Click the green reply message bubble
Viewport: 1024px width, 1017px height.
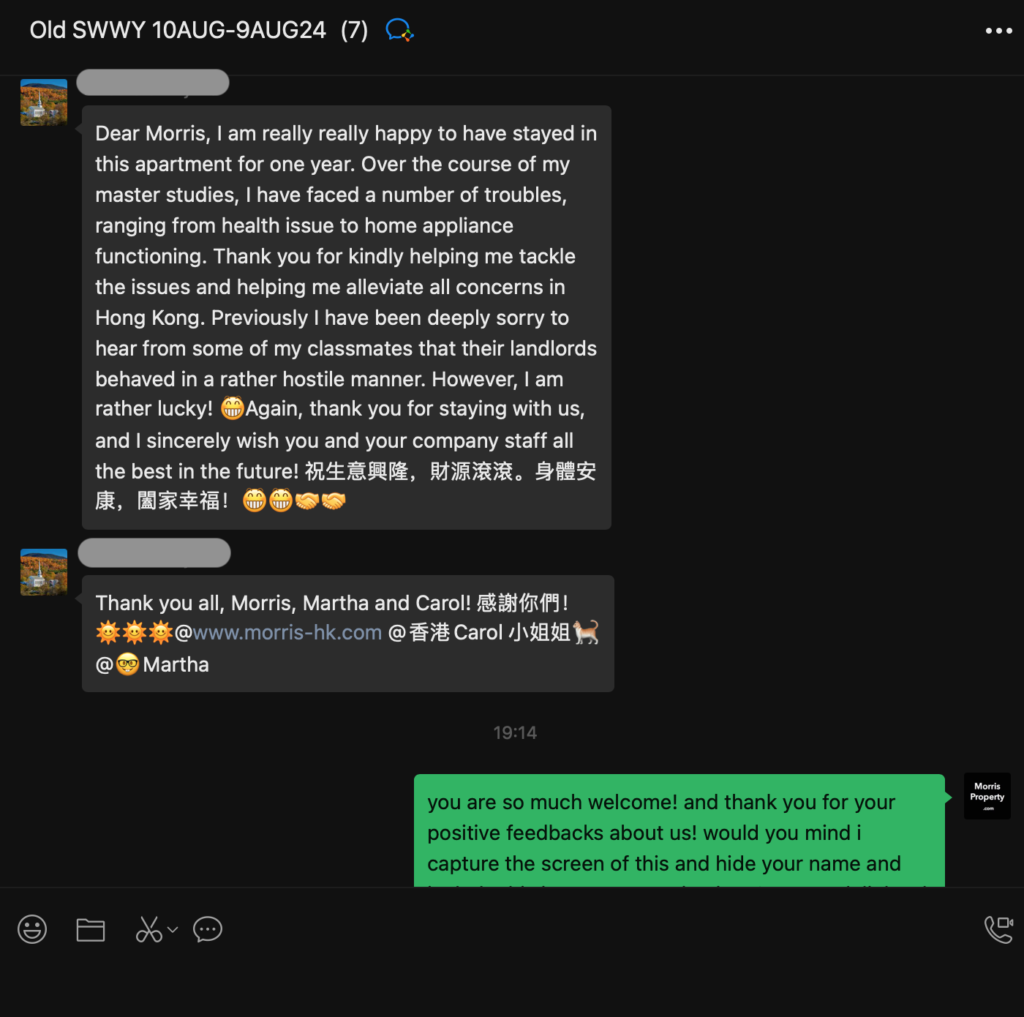[679, 830]
